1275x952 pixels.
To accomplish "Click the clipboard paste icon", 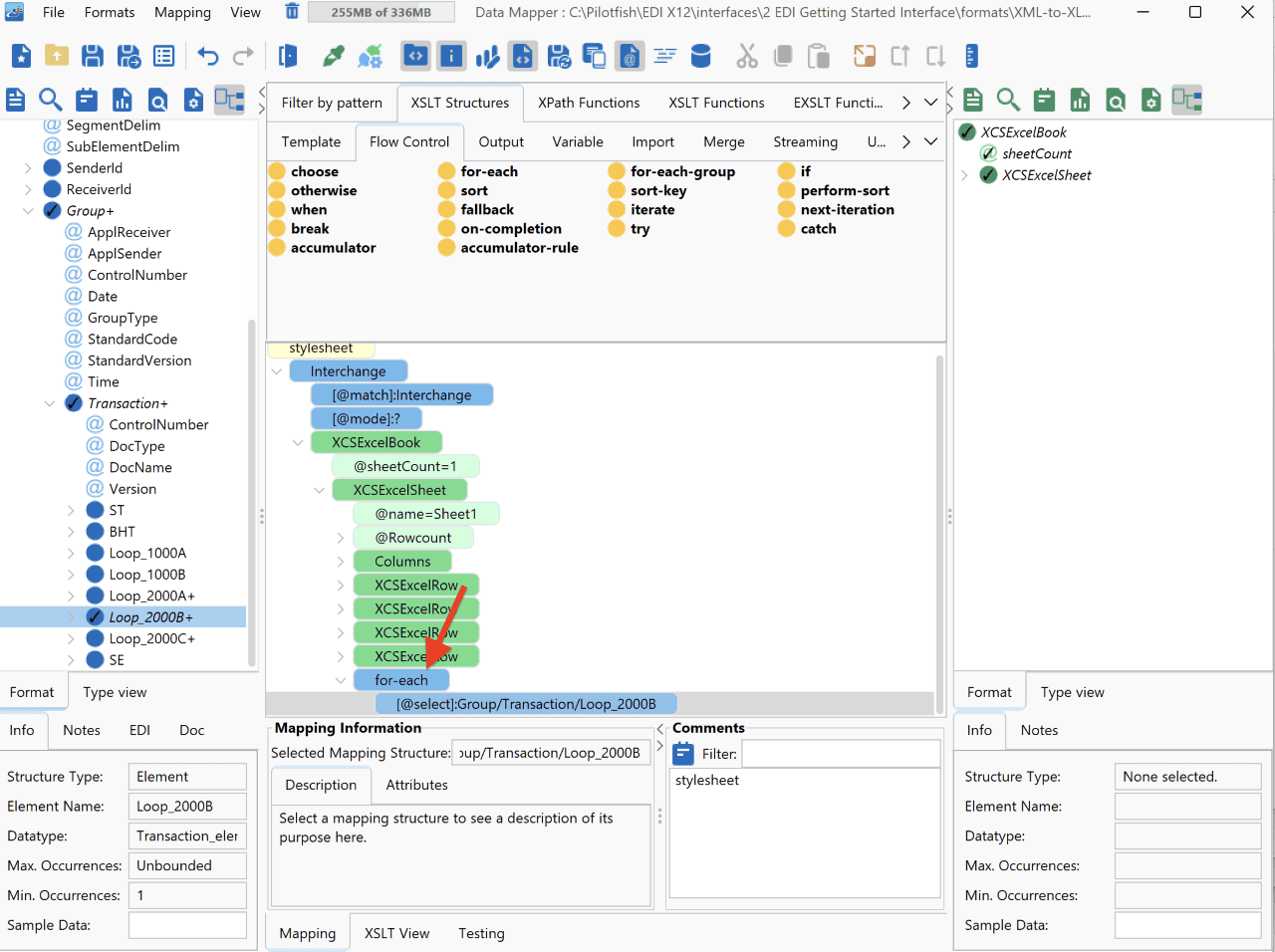I will 819,56.
